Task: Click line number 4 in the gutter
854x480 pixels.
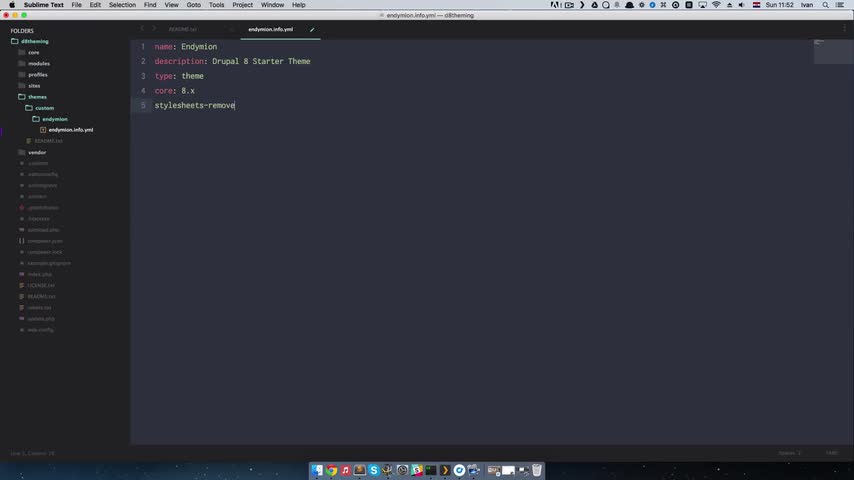Action: pyautogui.click(x=143, y=91)
